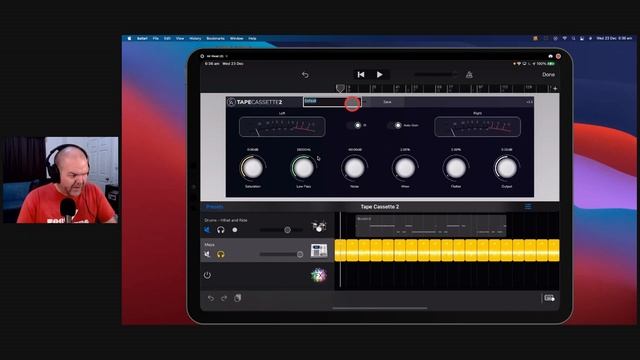
Task: Solo the Drums track with the headphones icon
Action: coord(221,230)
